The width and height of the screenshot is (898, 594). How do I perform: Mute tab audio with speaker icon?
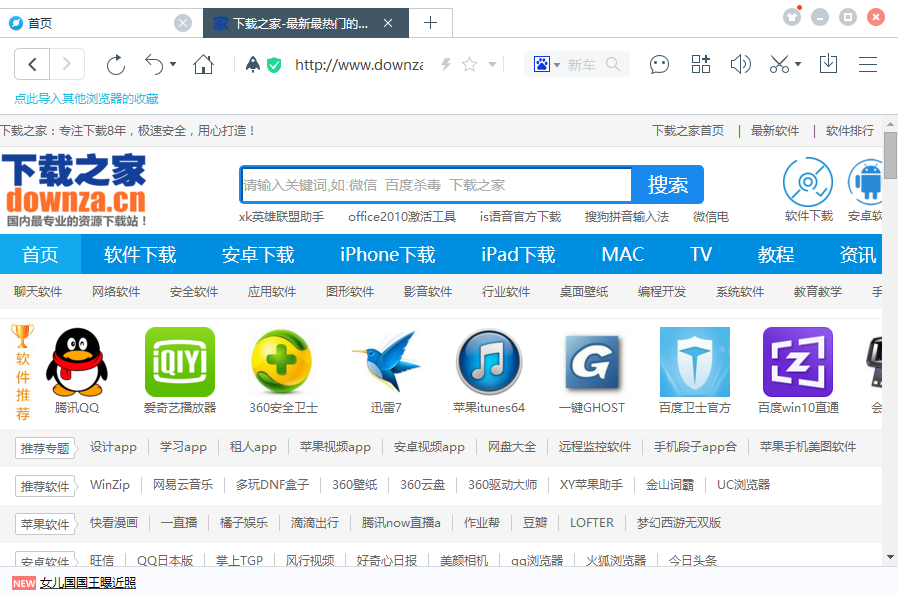click(740, 64)
